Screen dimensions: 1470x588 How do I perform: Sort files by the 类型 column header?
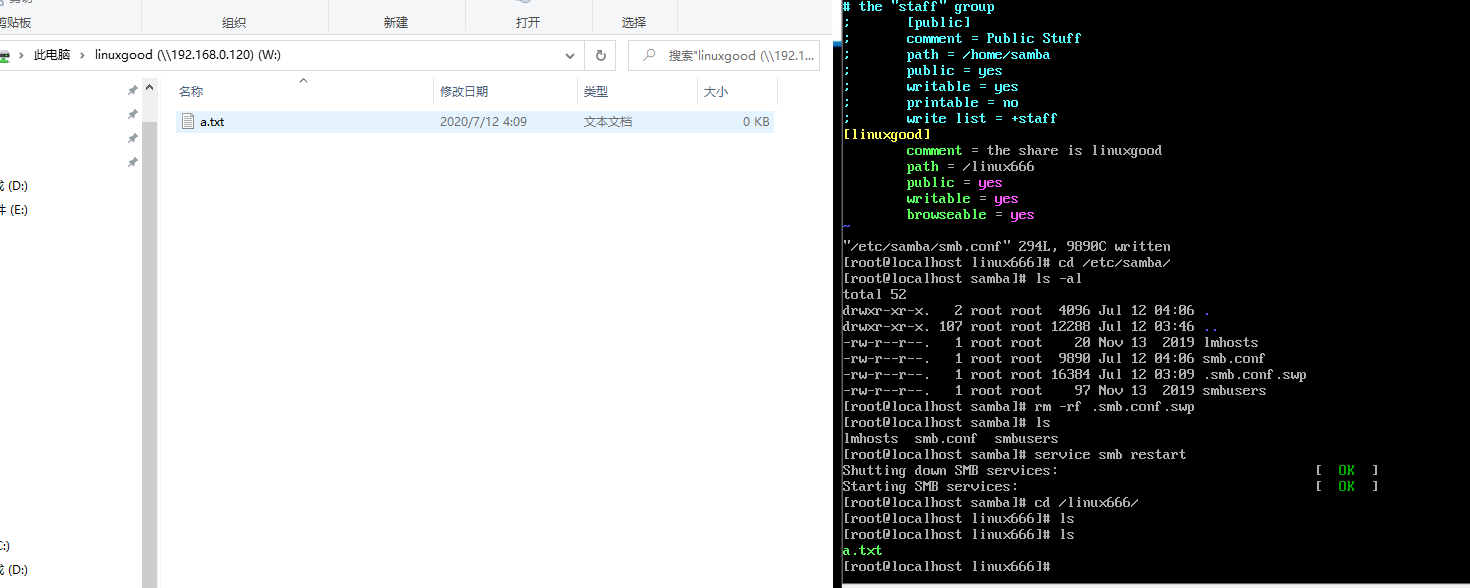coord(596,92)
